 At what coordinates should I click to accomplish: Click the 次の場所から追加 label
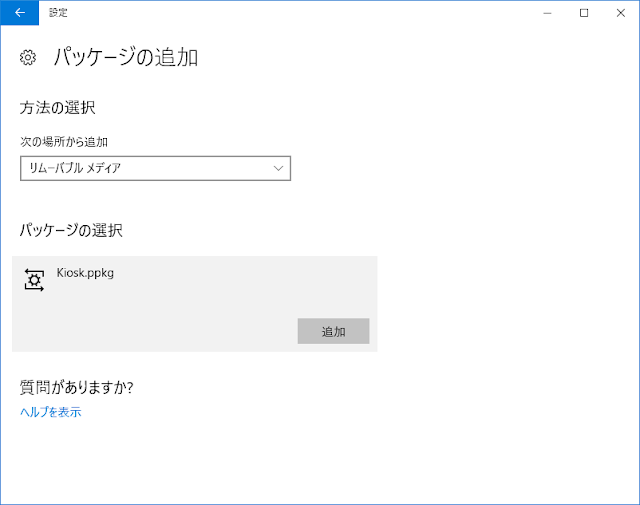pyautogui.click(x=64, y=142)
